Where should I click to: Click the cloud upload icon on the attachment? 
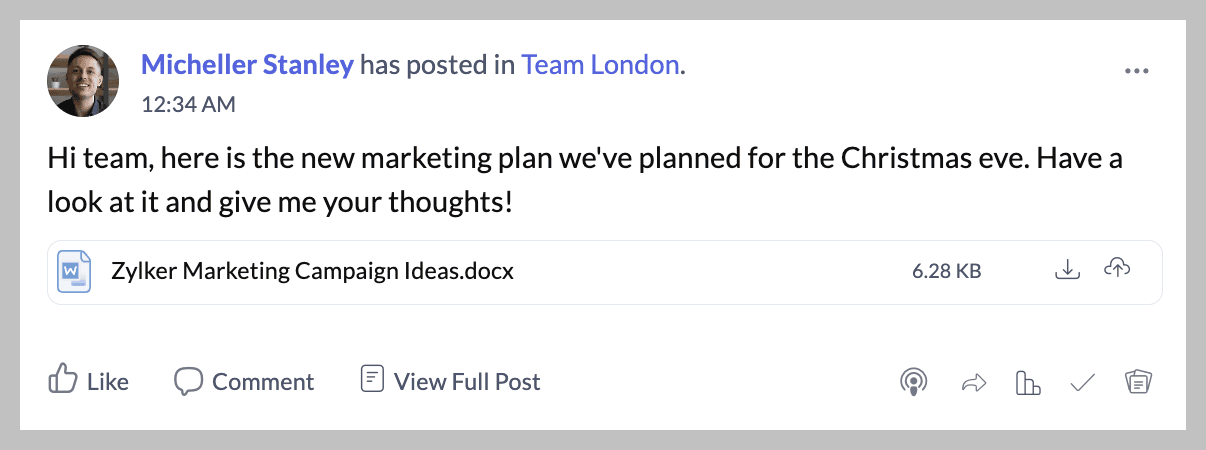tap(1117, 269)
